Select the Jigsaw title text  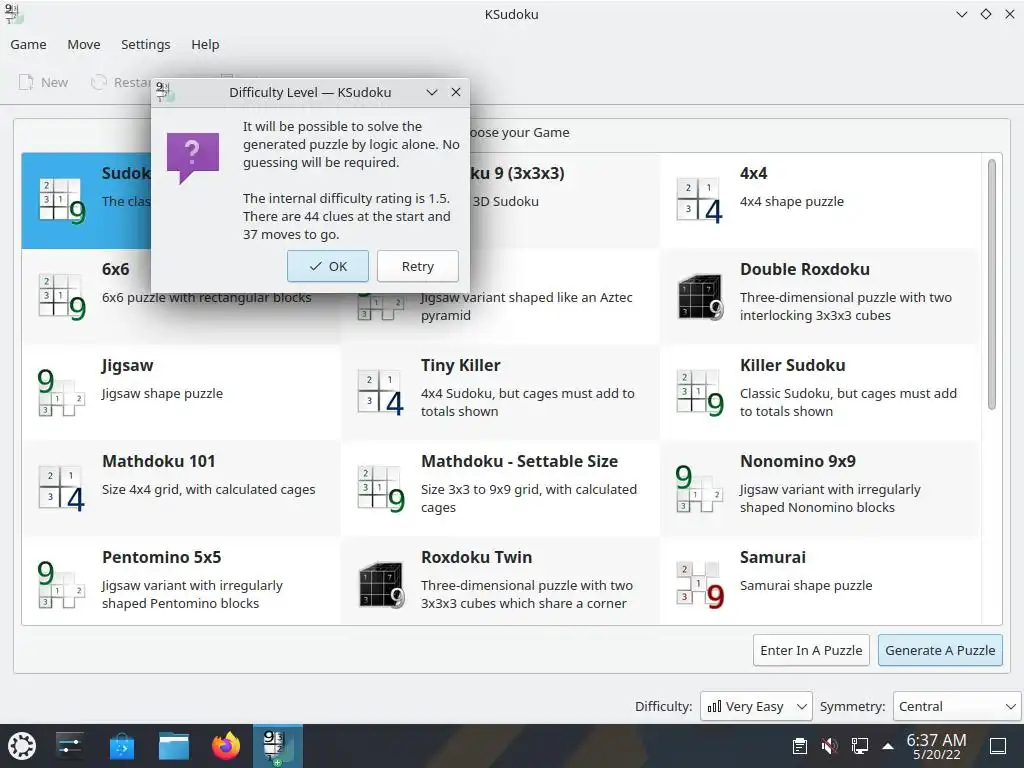tap(127, 366)
